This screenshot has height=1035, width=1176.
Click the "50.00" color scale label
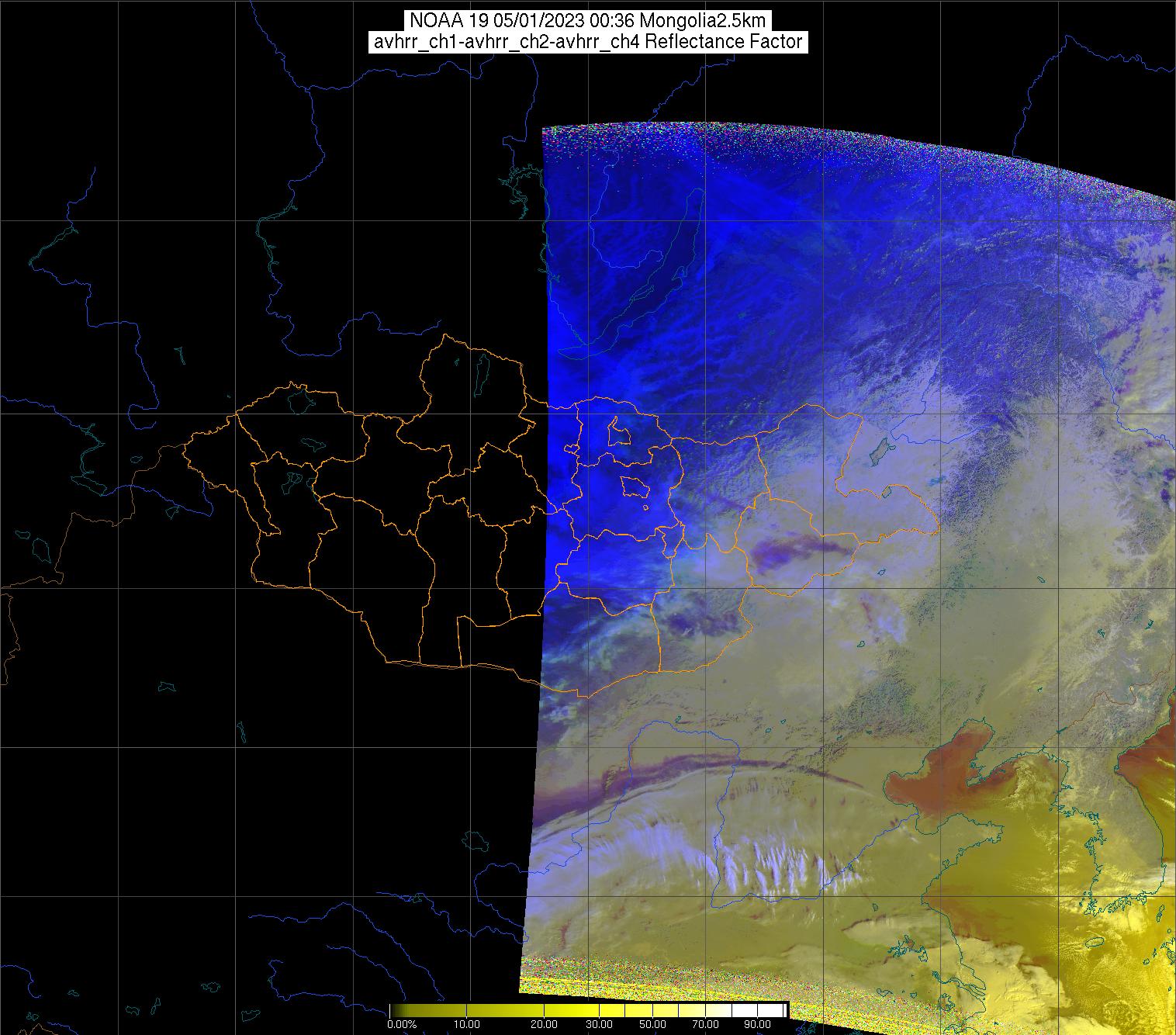pyautogui.click(x=654, y=1025)
